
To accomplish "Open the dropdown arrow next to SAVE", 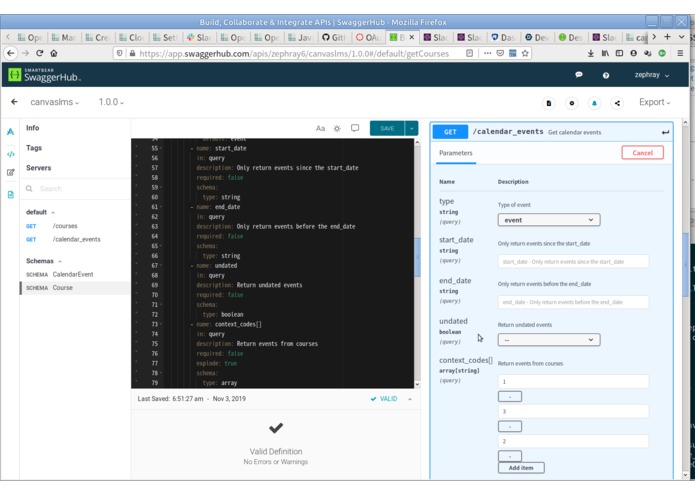I will (x=412, y=128).
